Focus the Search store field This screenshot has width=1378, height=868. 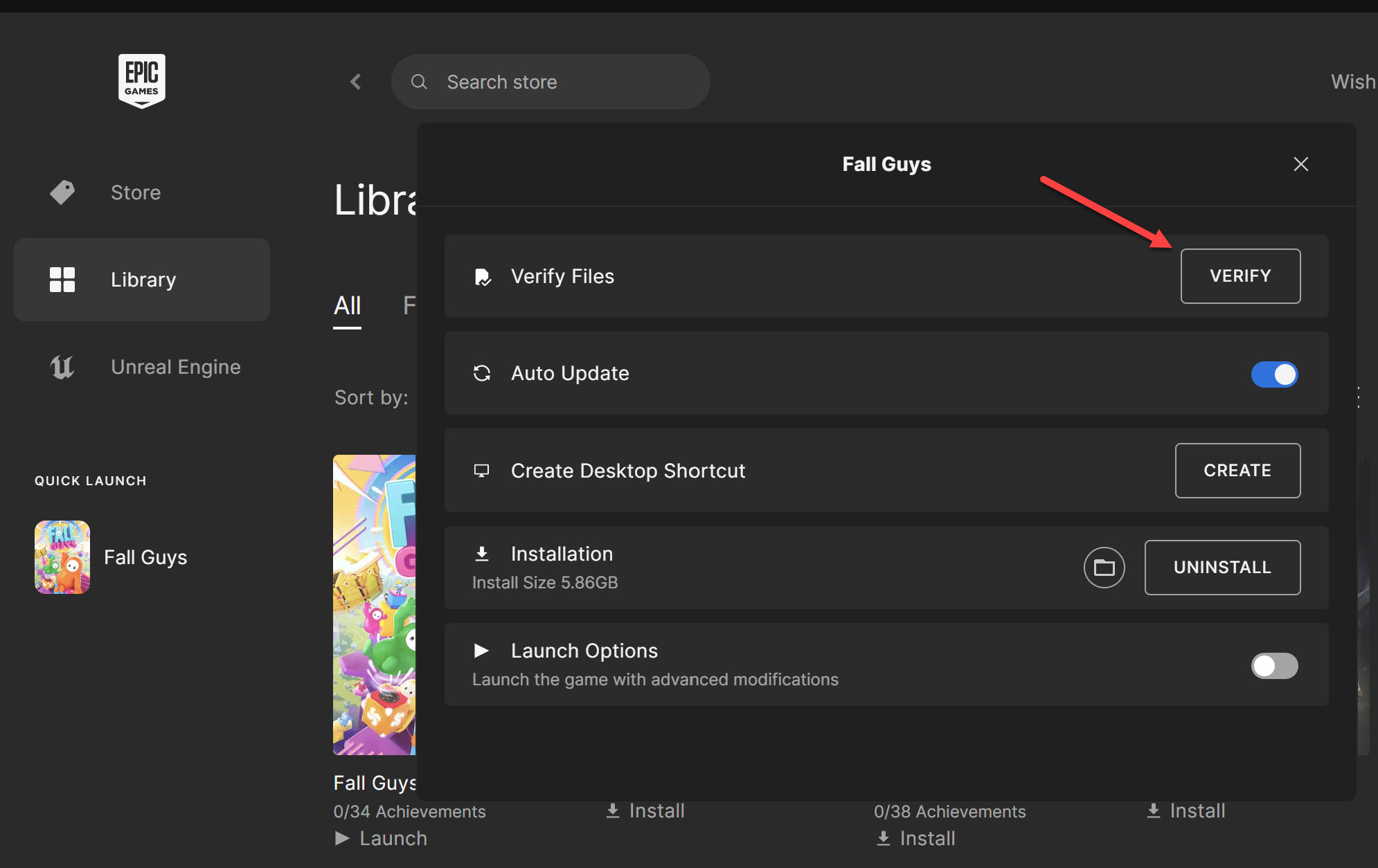pos(551,82)
